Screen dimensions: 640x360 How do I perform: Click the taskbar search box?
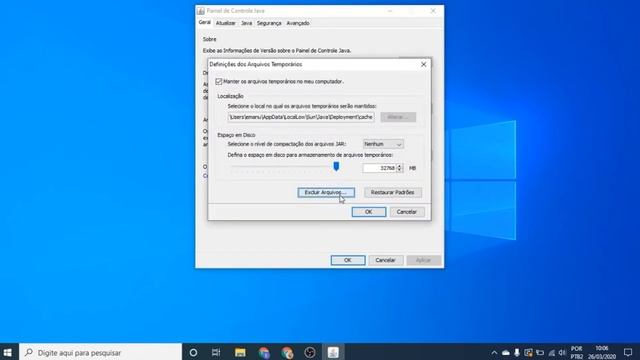point(100,352)
